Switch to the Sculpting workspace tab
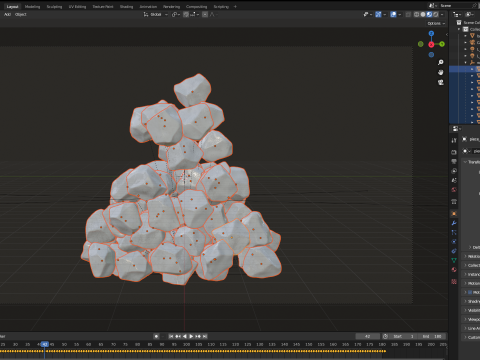 [54, 6]
